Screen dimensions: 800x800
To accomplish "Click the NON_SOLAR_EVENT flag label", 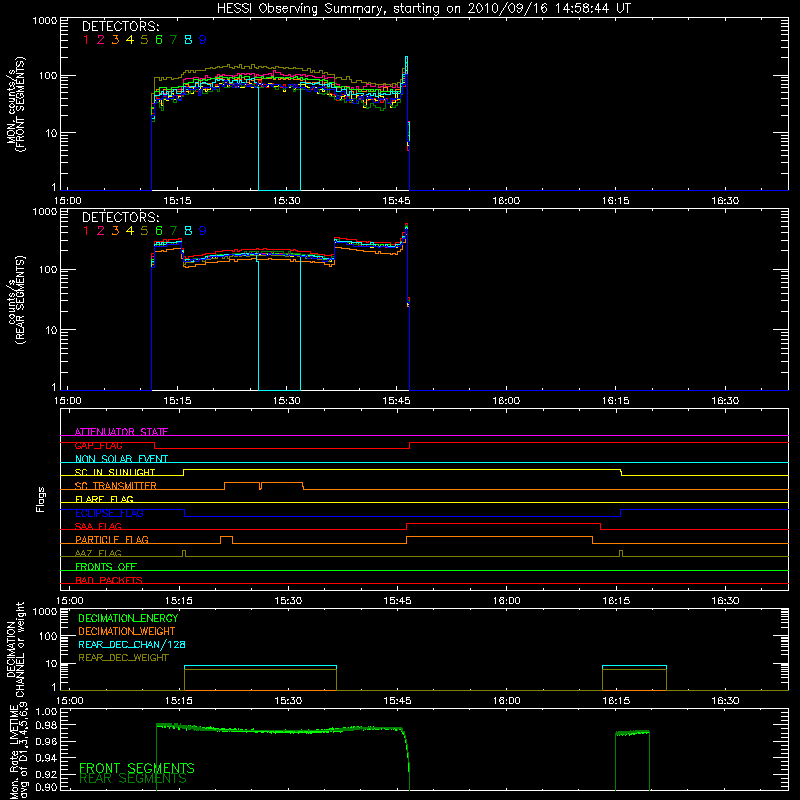I will tap(121, 459).
